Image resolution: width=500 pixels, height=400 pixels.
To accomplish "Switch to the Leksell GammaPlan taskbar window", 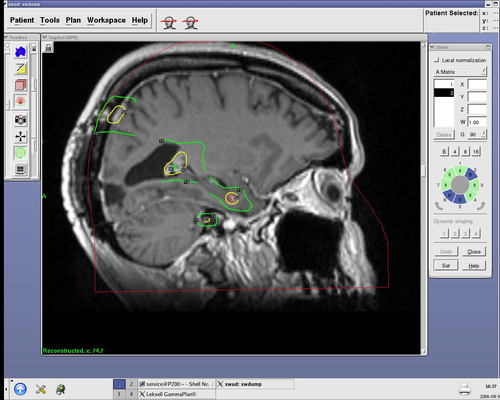I will point(176,394).
